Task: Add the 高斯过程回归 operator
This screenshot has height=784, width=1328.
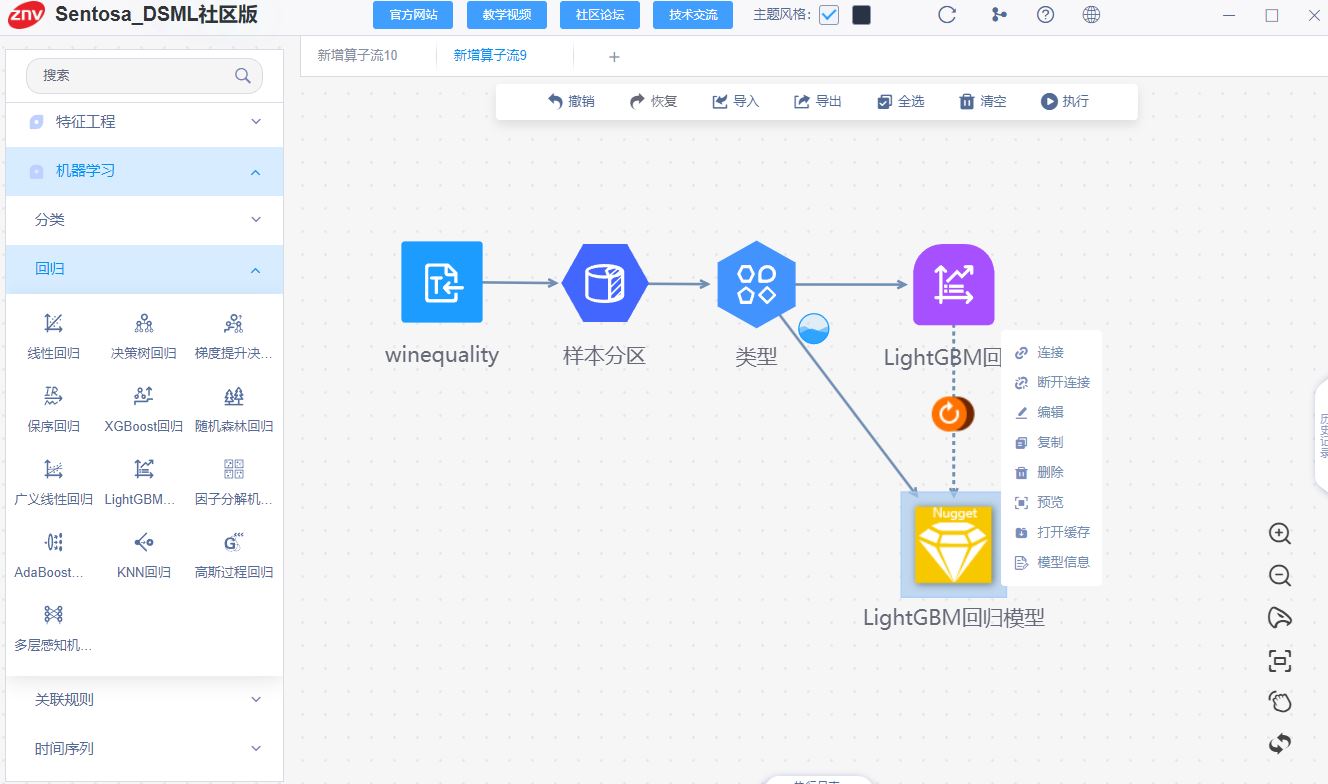Action: click(x=234, y=555)
